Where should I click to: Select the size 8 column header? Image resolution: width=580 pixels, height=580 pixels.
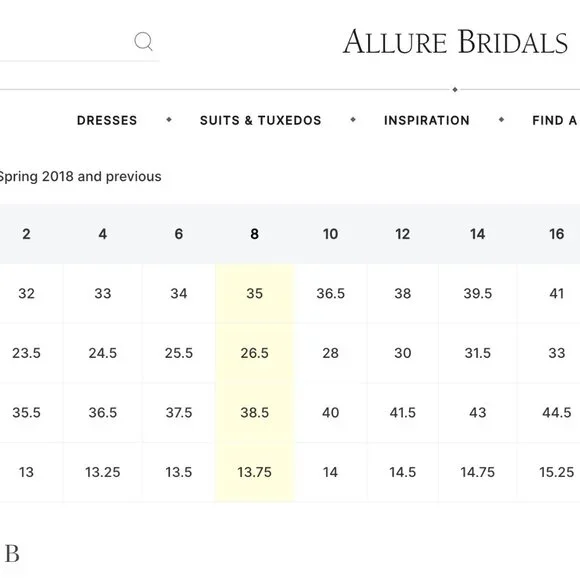point(254,234)
